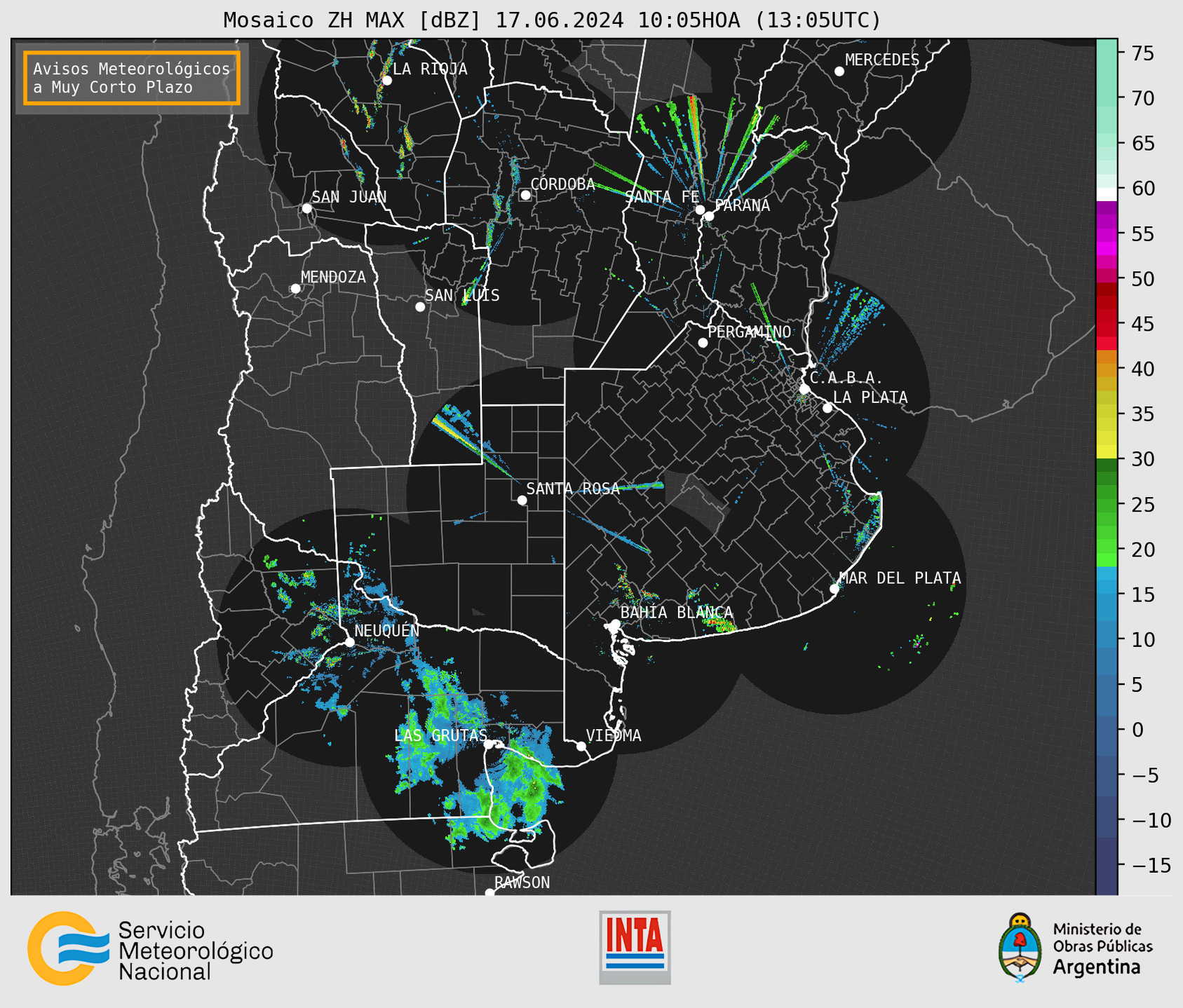The height and width of the screenshot is (1008, 1183).
Task: Click the VIEDMA city marker
Action: click(x=581, y=747)
